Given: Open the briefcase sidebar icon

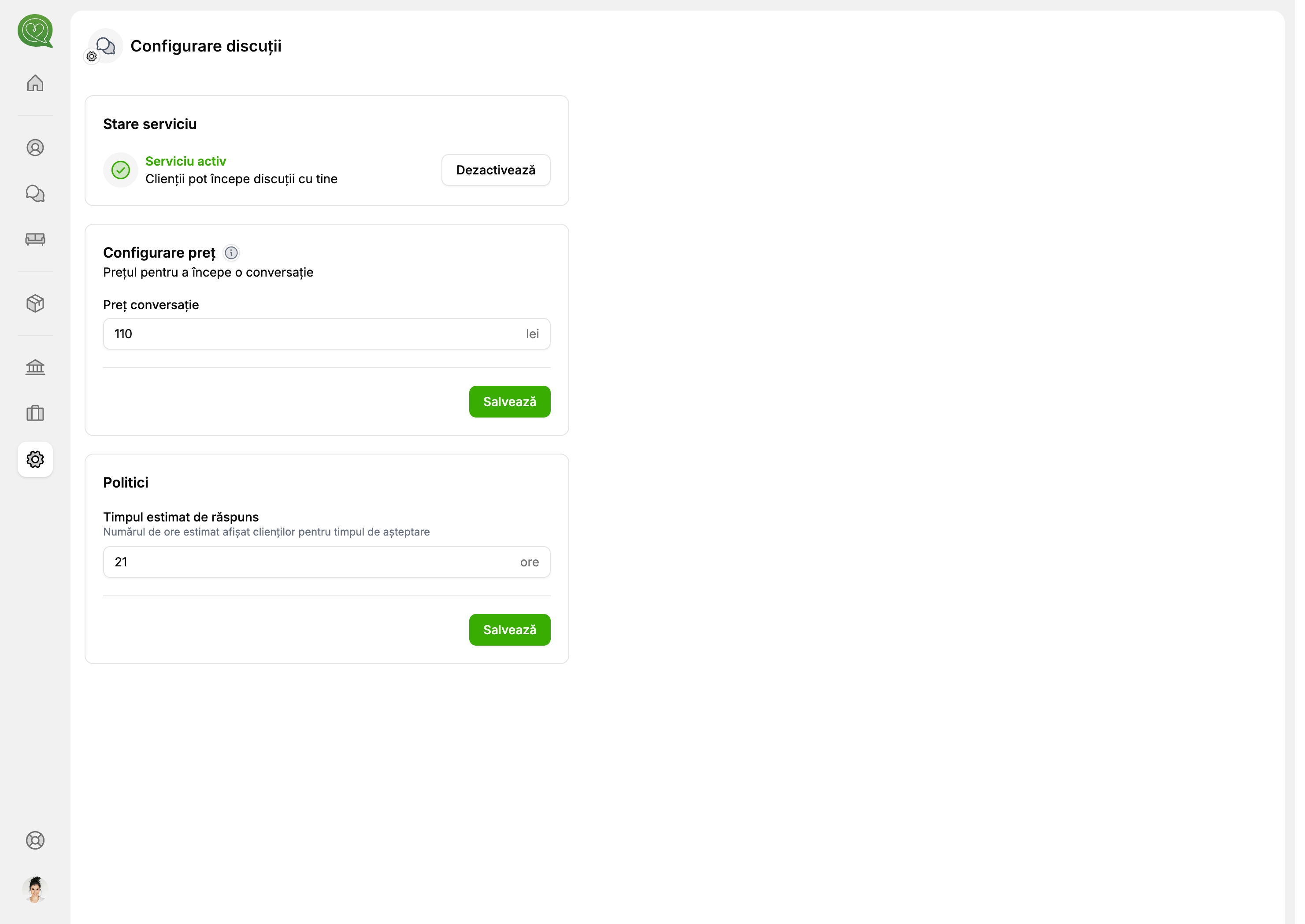Looking at the screenshot, I should (x=35, y=413).
